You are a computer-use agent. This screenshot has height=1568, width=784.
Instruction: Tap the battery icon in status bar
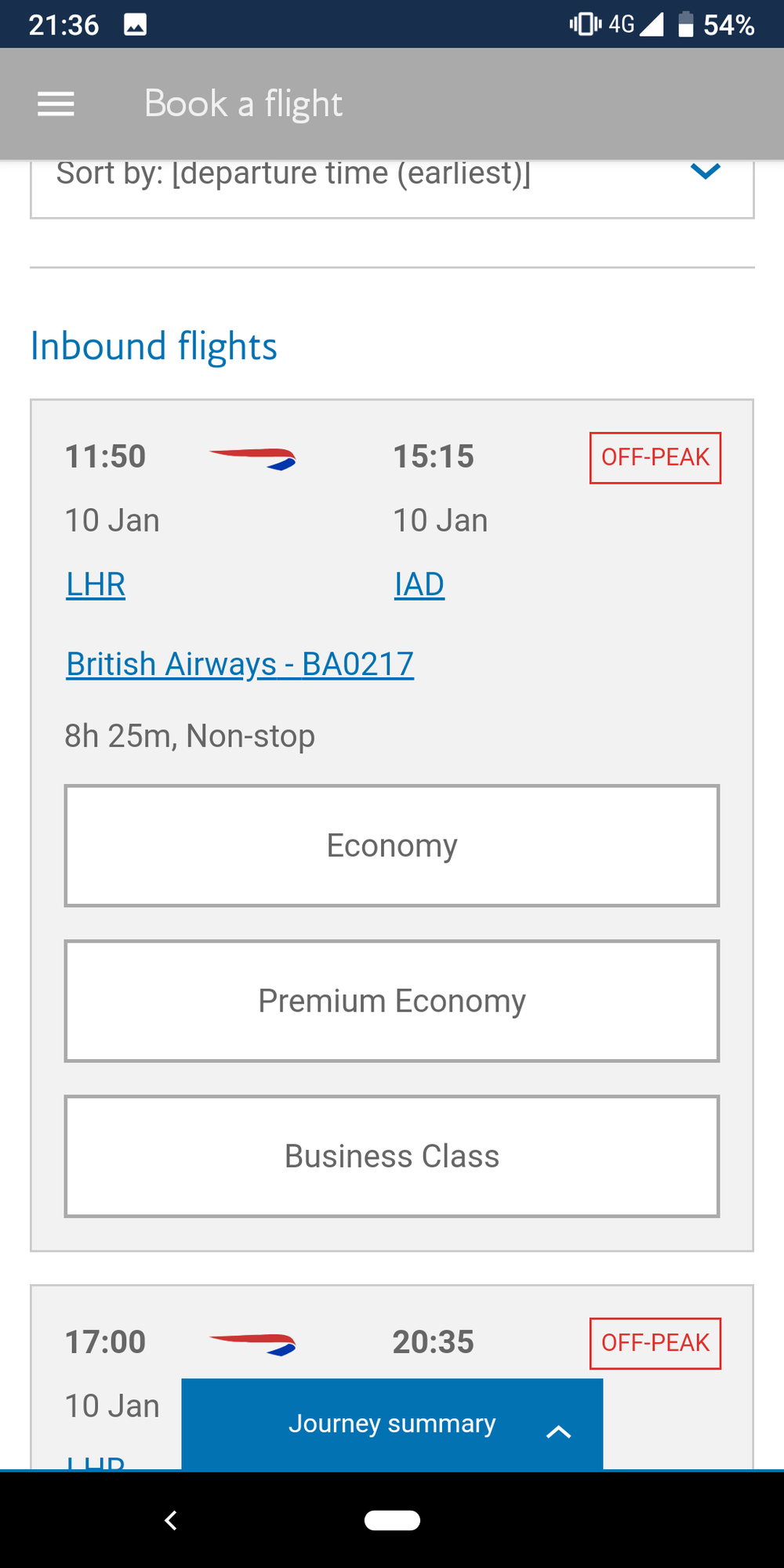coord(686,25)
